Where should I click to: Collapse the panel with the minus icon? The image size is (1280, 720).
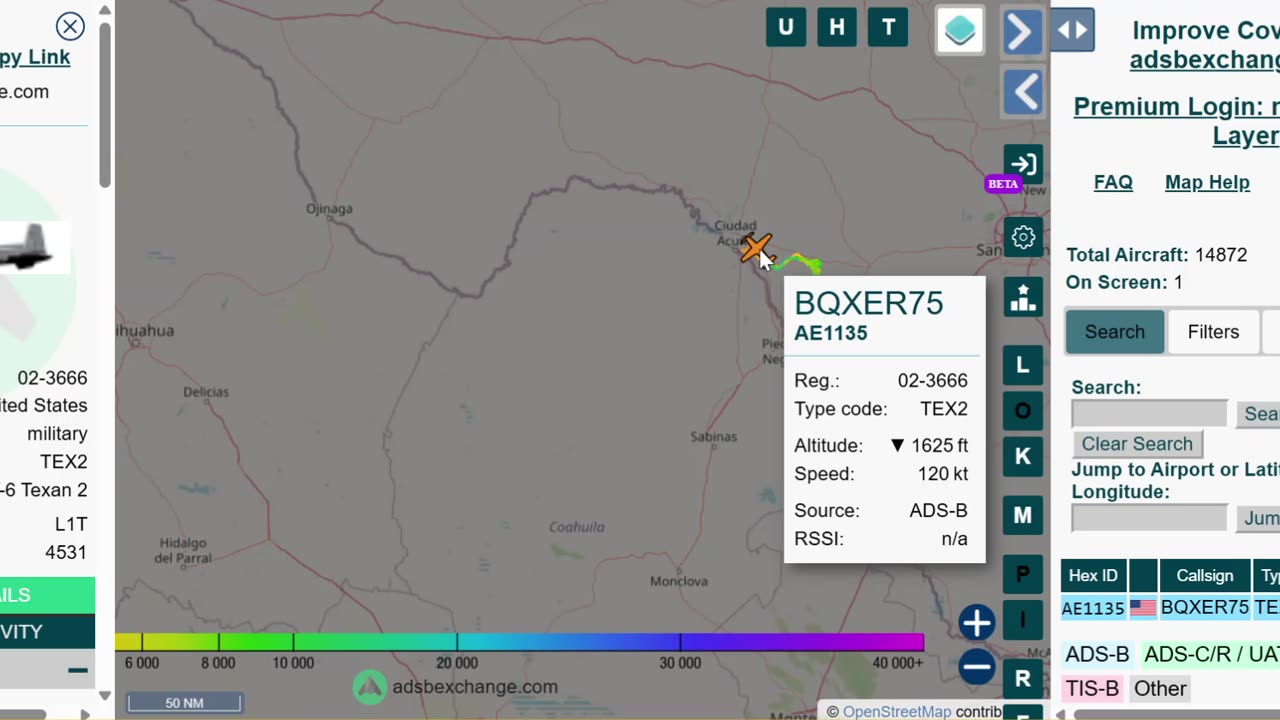[x=78, y=670]
